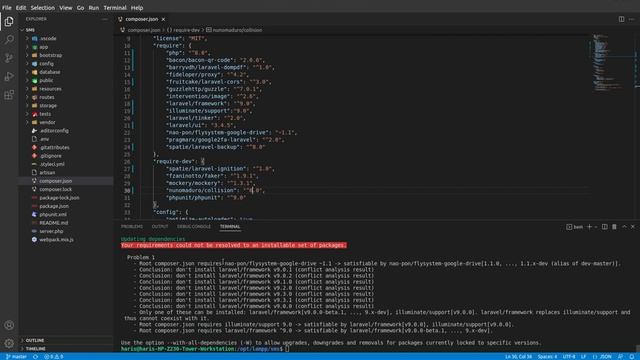
Task: Open errors and warnings count in status bar
Action: pos(54,356)
